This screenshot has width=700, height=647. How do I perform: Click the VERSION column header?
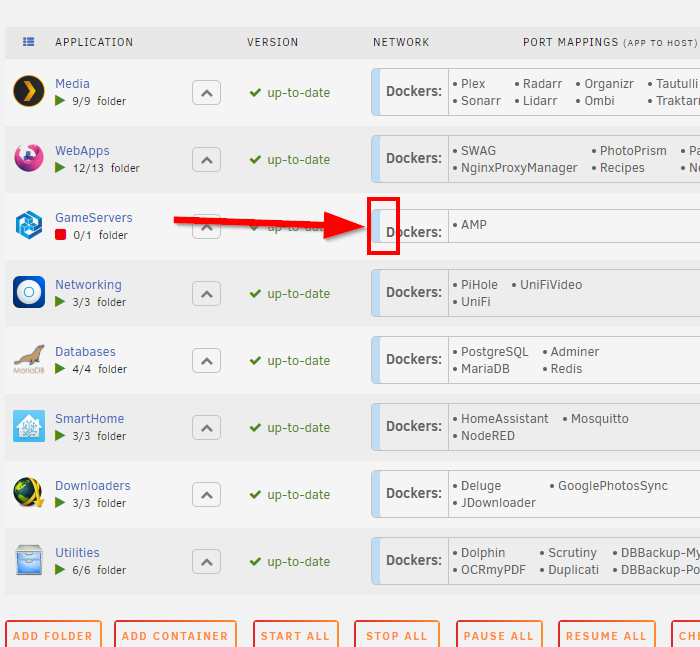point(273,42)
